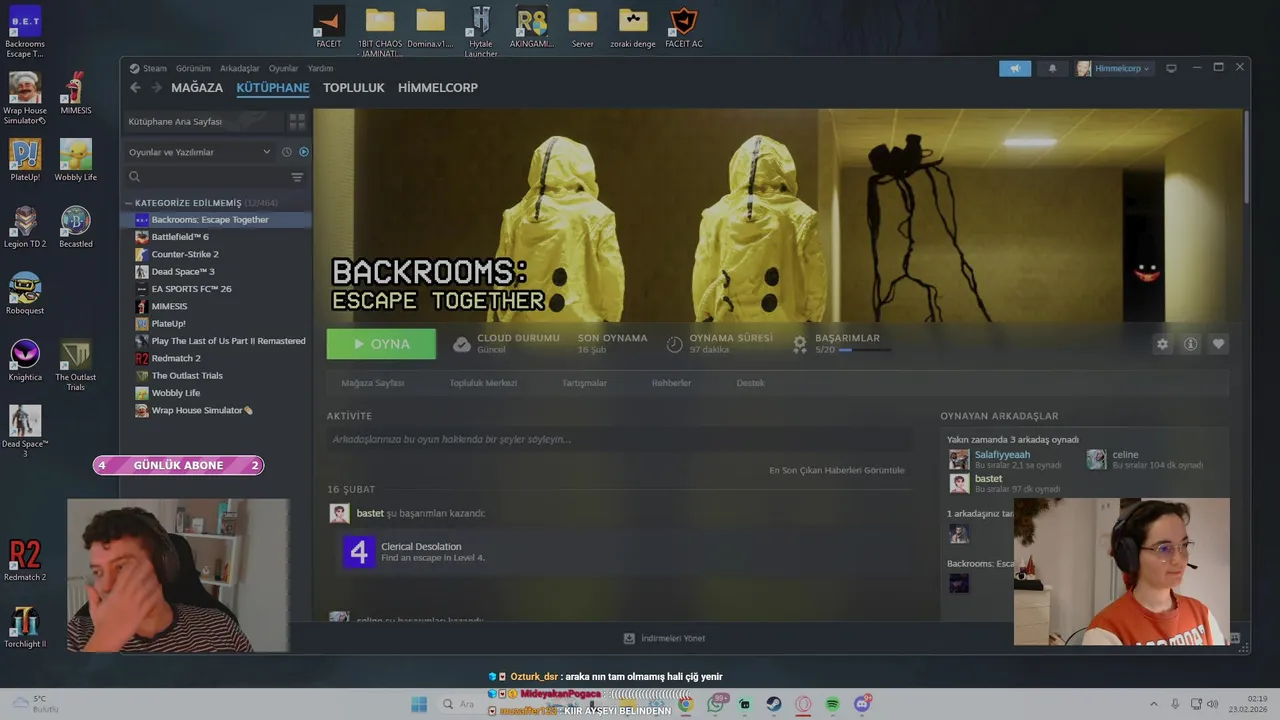Viewport: 1280px width, 720px height.
Task: Click Kütüphane Ana Sayfası button
Action: point(203,121)
